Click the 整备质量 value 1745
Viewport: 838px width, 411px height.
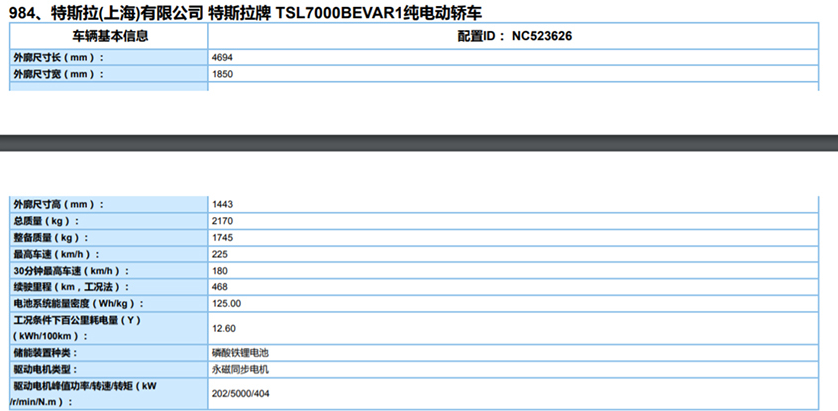coord(222,237)
